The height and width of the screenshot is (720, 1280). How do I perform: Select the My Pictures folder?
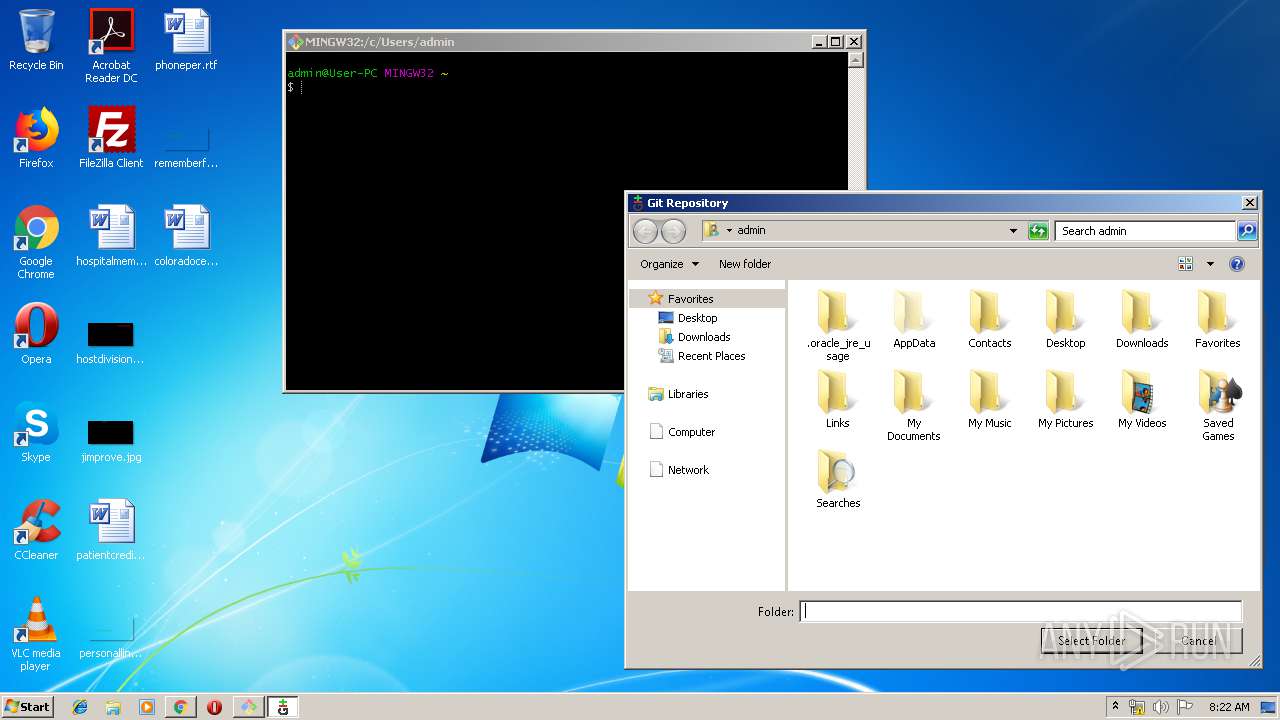coord(1066,400)
